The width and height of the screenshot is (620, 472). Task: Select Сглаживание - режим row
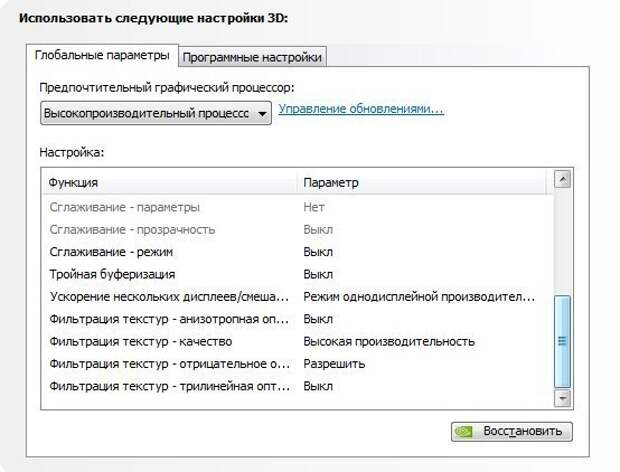111,252
